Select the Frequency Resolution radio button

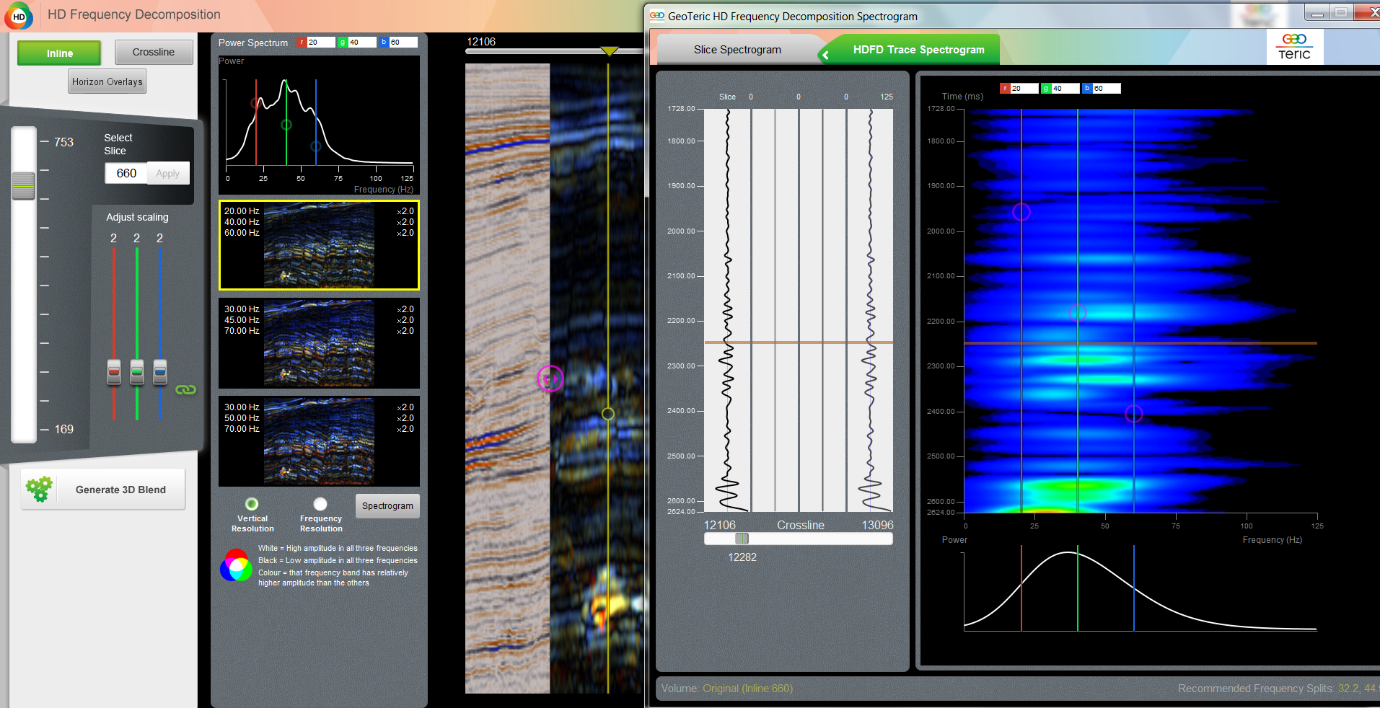click(x=320, y=504)
